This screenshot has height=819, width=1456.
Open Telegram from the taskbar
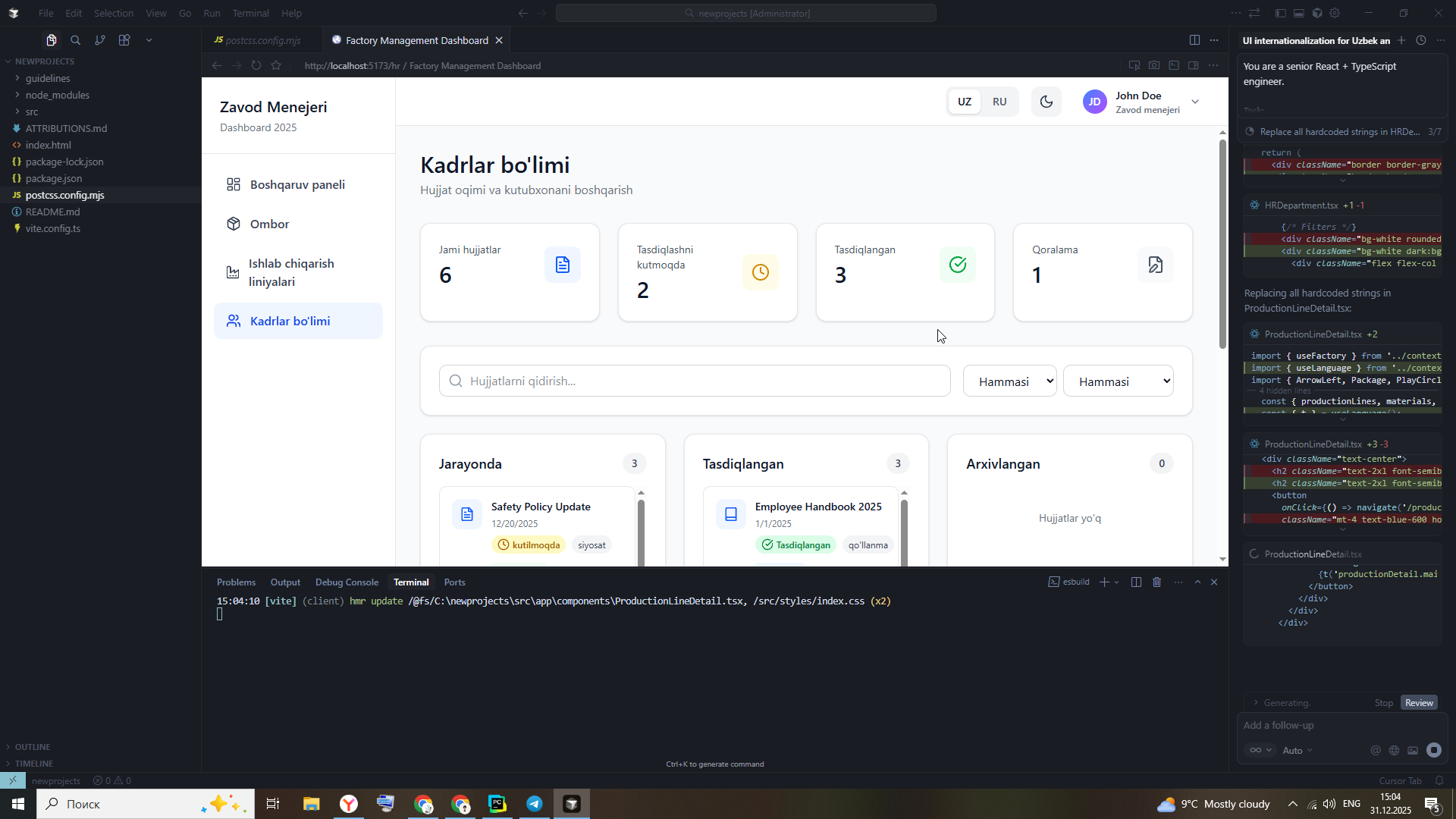tap(535, 804)
